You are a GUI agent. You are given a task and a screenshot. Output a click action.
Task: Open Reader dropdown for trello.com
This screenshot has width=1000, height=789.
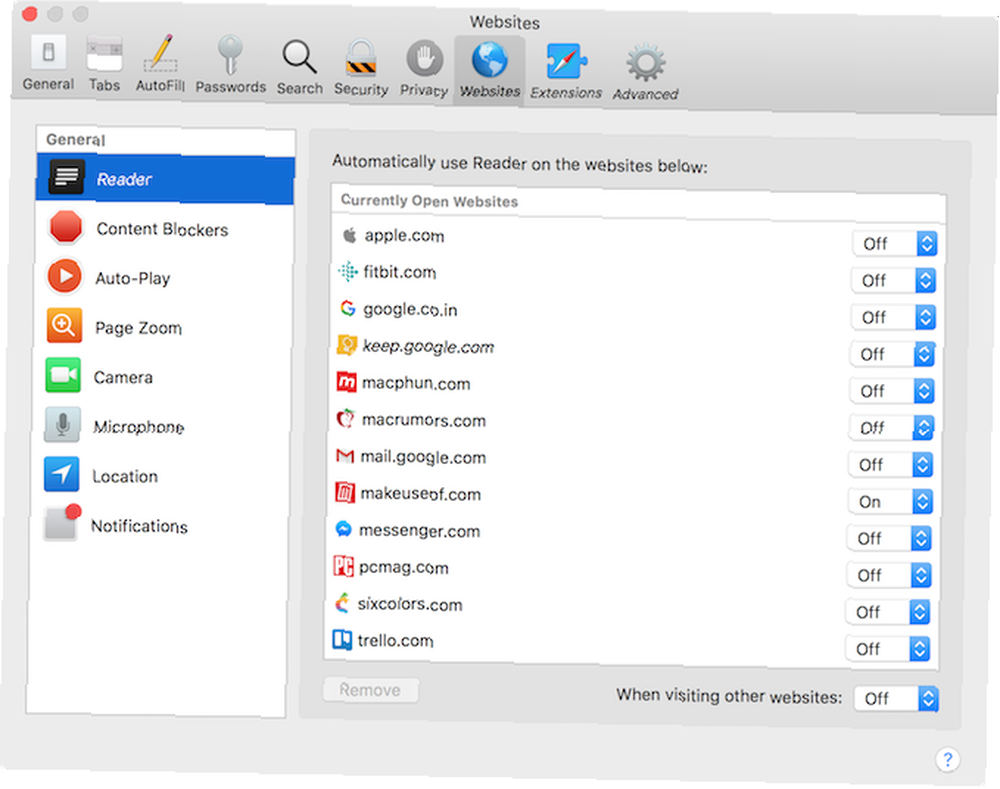point(887,649)
